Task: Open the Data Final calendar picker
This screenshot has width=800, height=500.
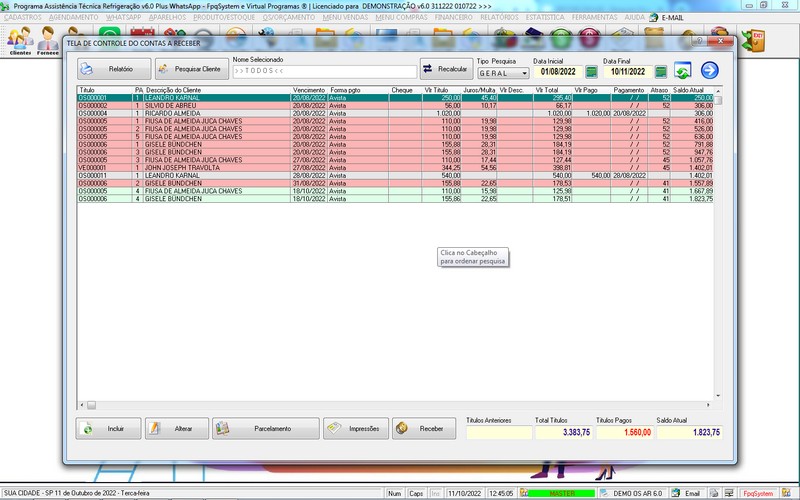Action: pos(661,72)
